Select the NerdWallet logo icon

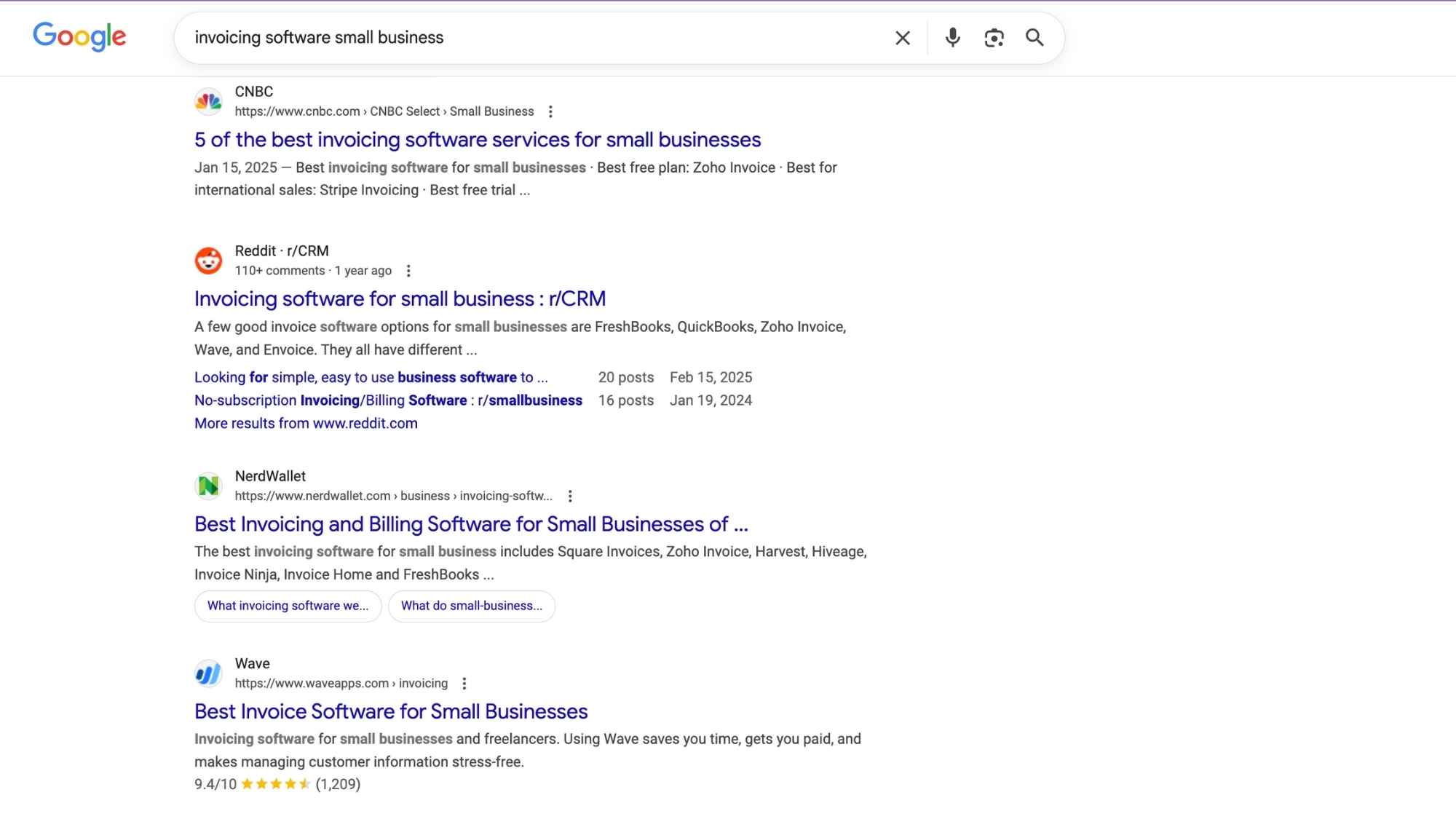coord(208,486)
